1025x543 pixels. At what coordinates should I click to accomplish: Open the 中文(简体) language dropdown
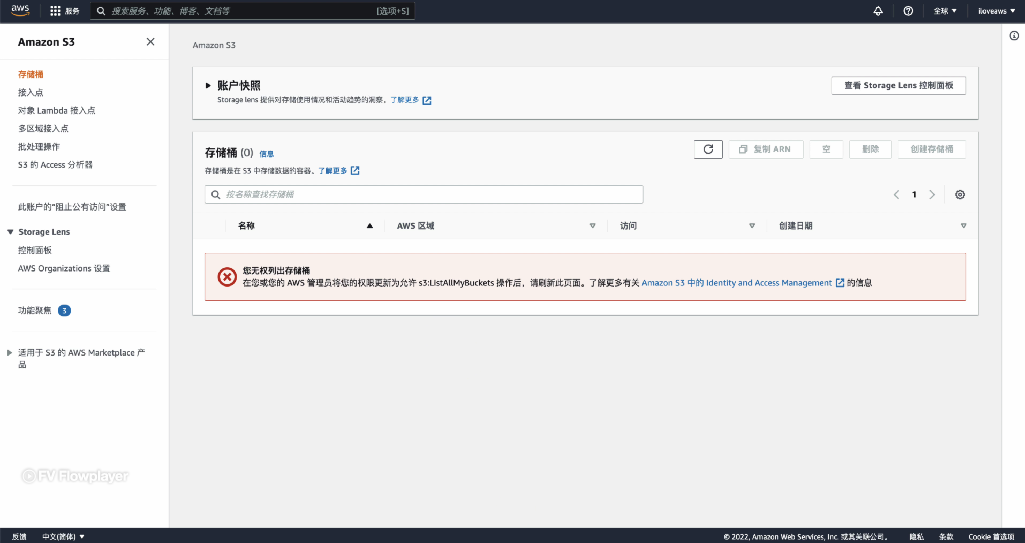(x=63, y=536)
